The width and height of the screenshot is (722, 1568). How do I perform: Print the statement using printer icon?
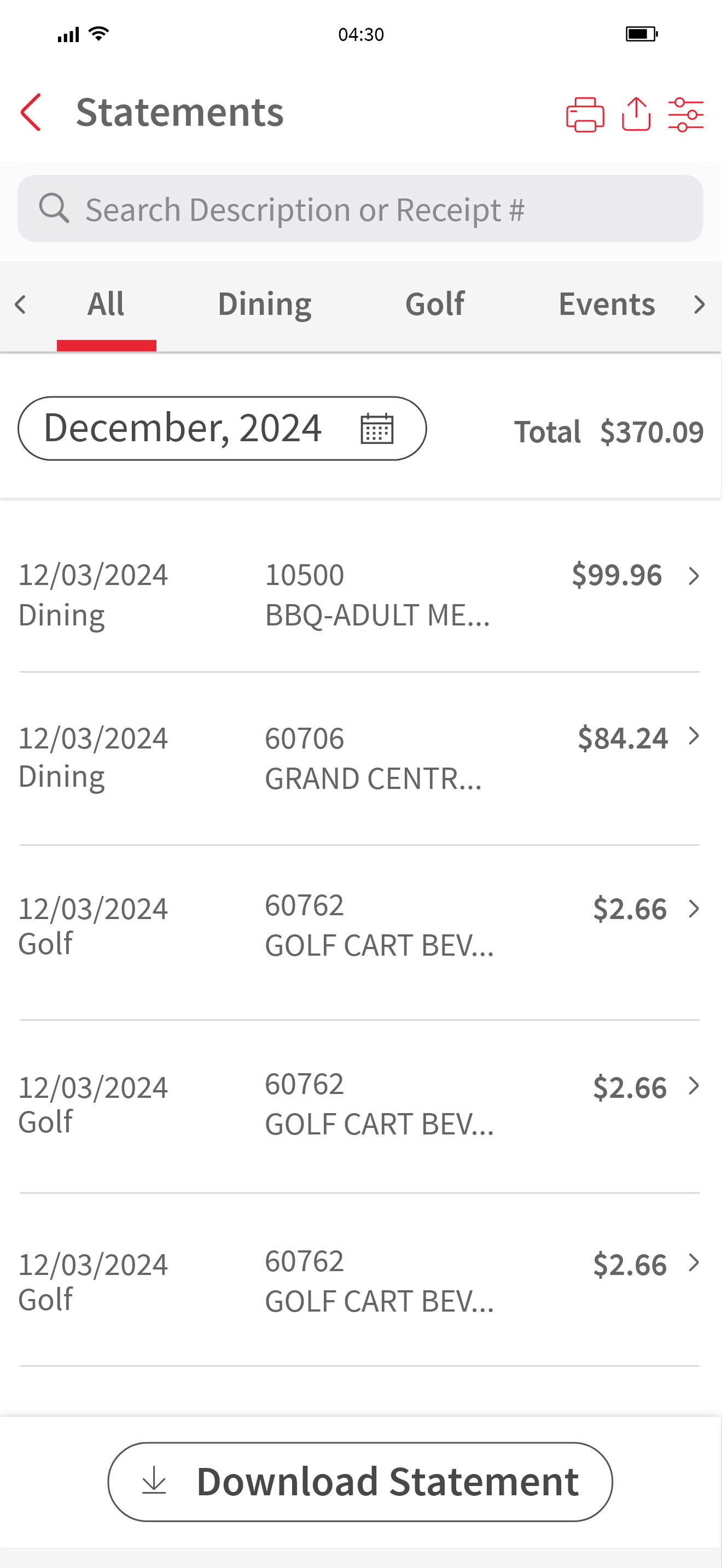point(585,114)
